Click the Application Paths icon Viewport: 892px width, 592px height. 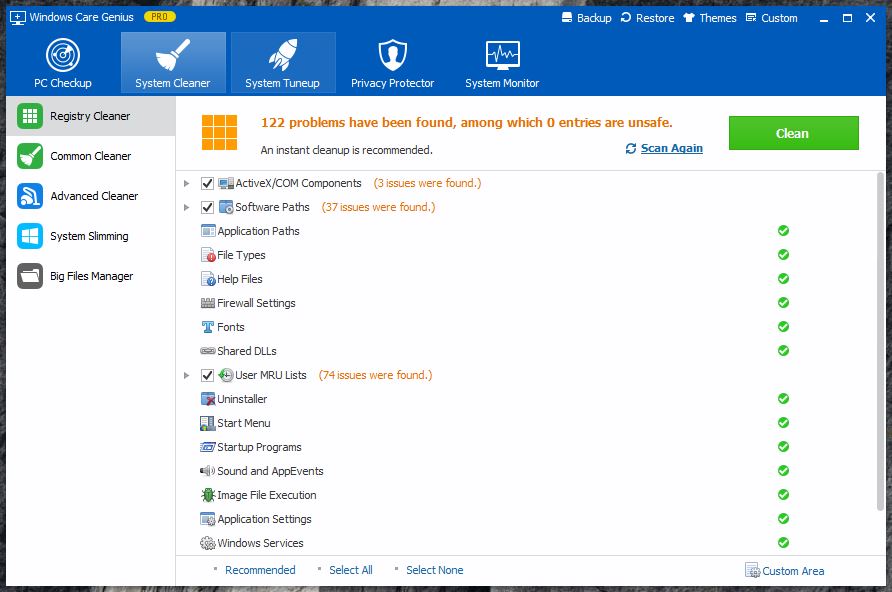pyautogui.click(x=208, y=231)
